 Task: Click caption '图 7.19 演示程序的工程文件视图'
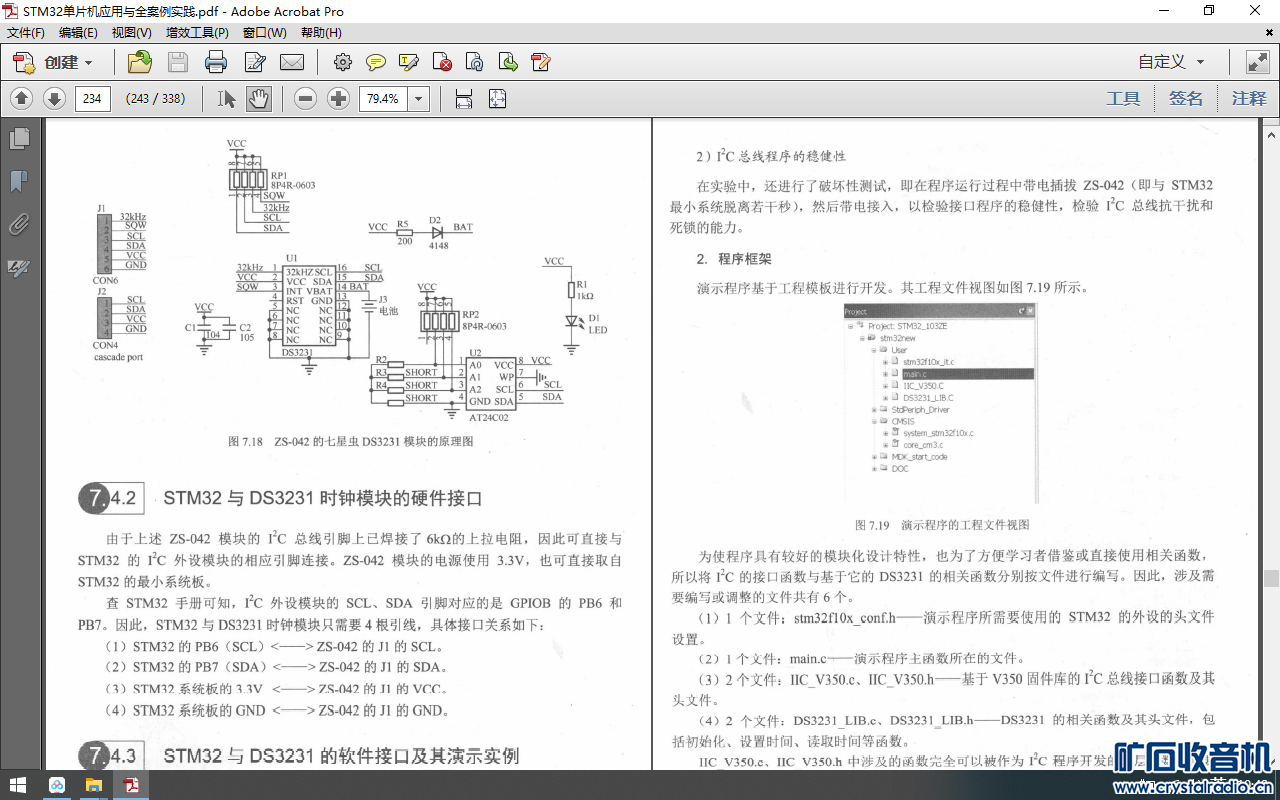(x=942, y=524)
